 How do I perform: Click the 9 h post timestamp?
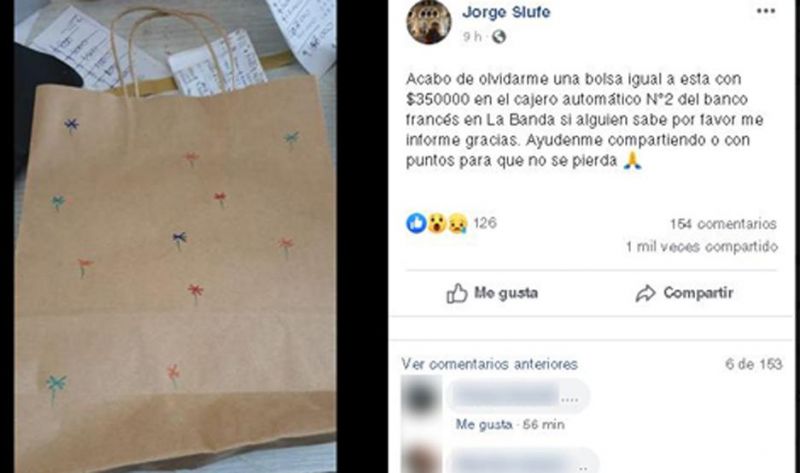point(472,37)
